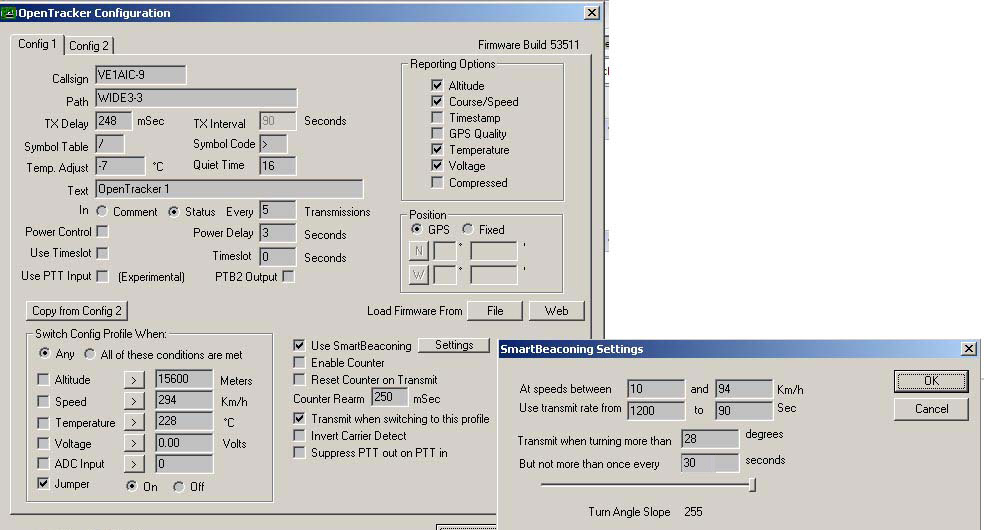Click the high speed field 94
Viewport: 984px width, 530px height.
click(x=744, y=389)
